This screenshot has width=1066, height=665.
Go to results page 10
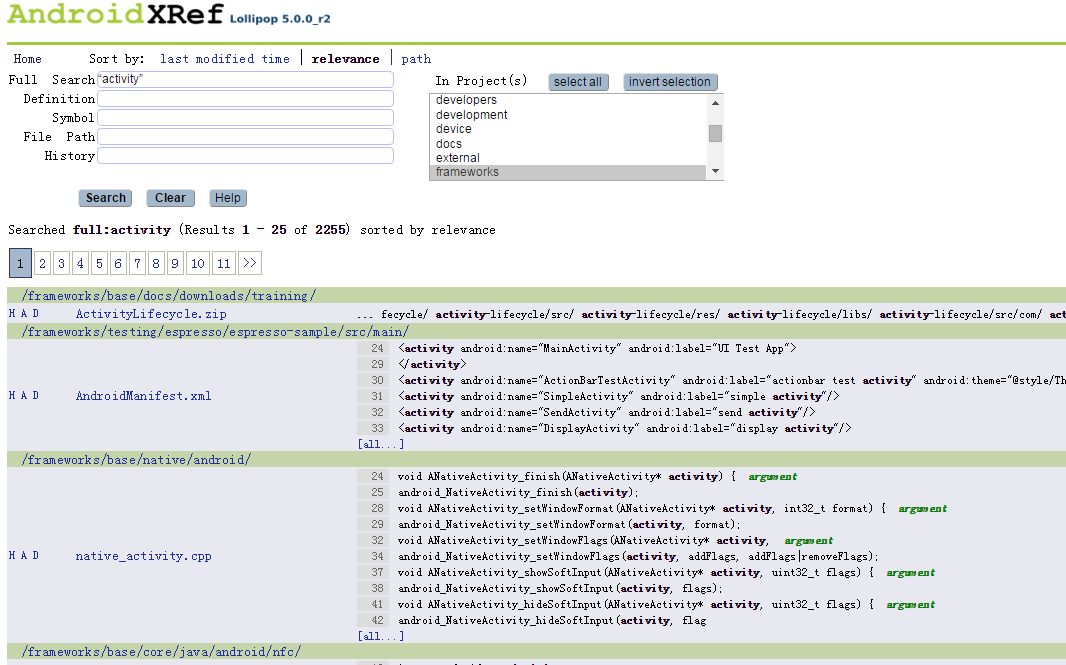point(198,263)
